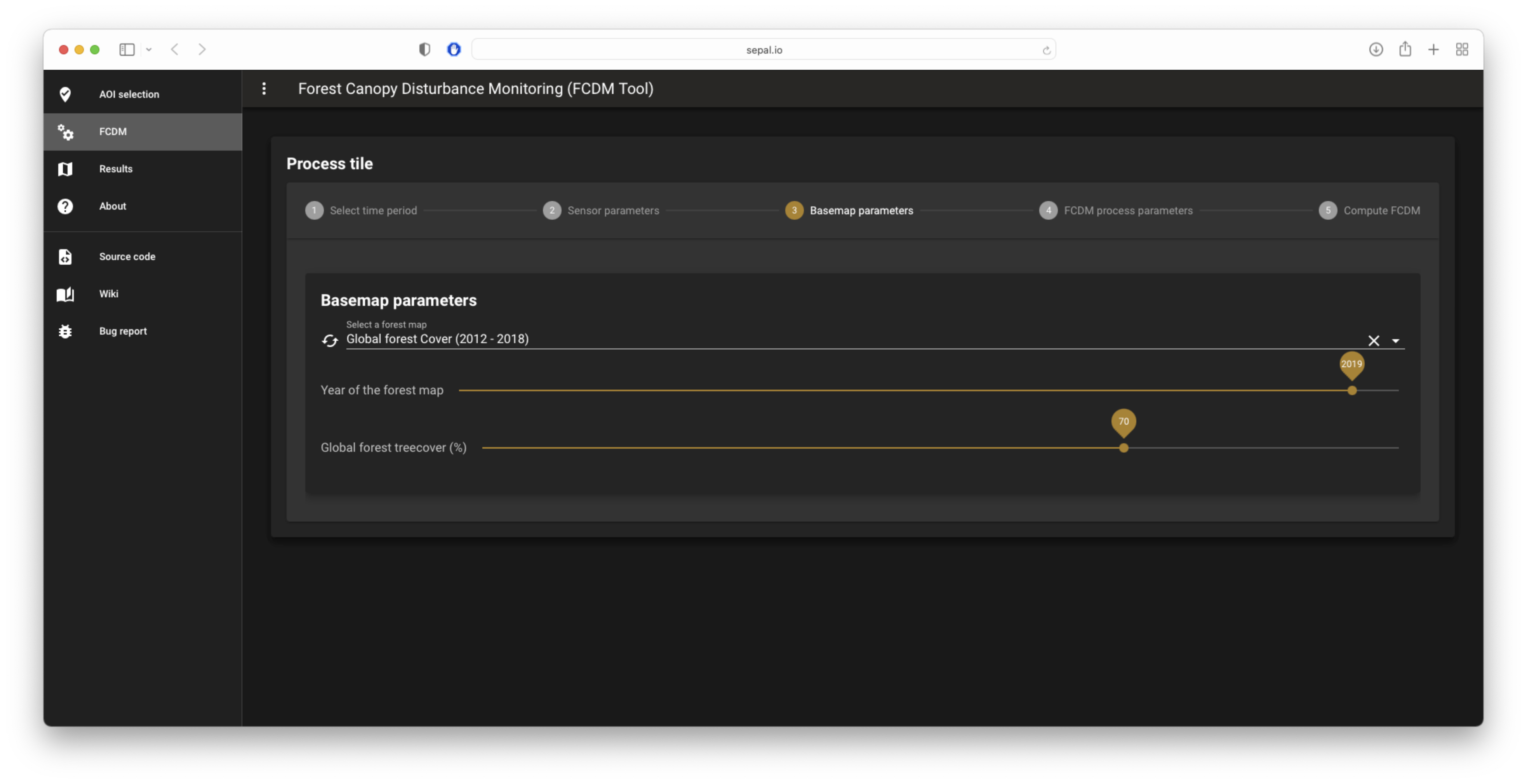Click the About question mark icon

pyautogui.click(x=65, y=206)
